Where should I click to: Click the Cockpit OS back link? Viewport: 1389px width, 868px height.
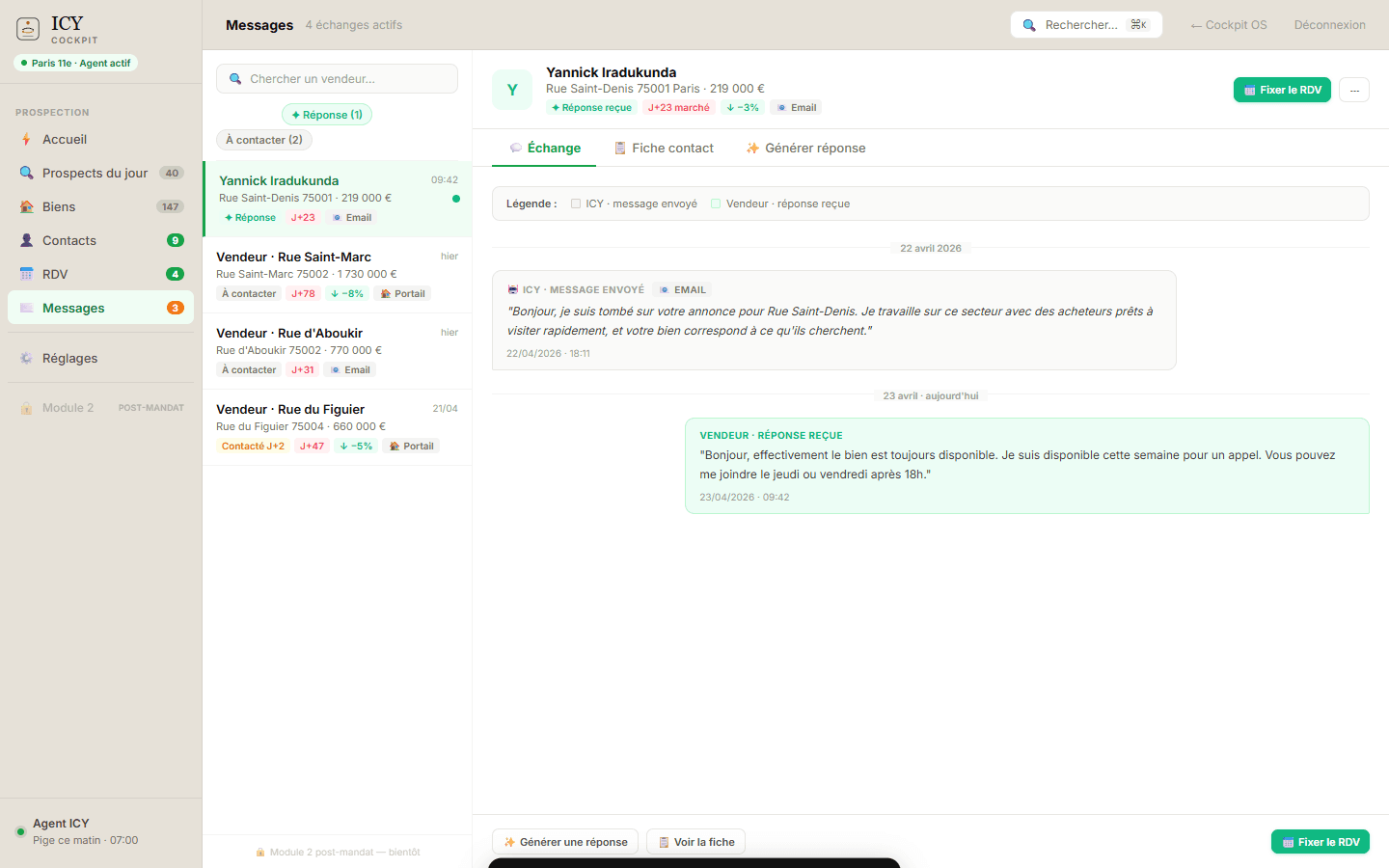click(x=1228, y=25)
